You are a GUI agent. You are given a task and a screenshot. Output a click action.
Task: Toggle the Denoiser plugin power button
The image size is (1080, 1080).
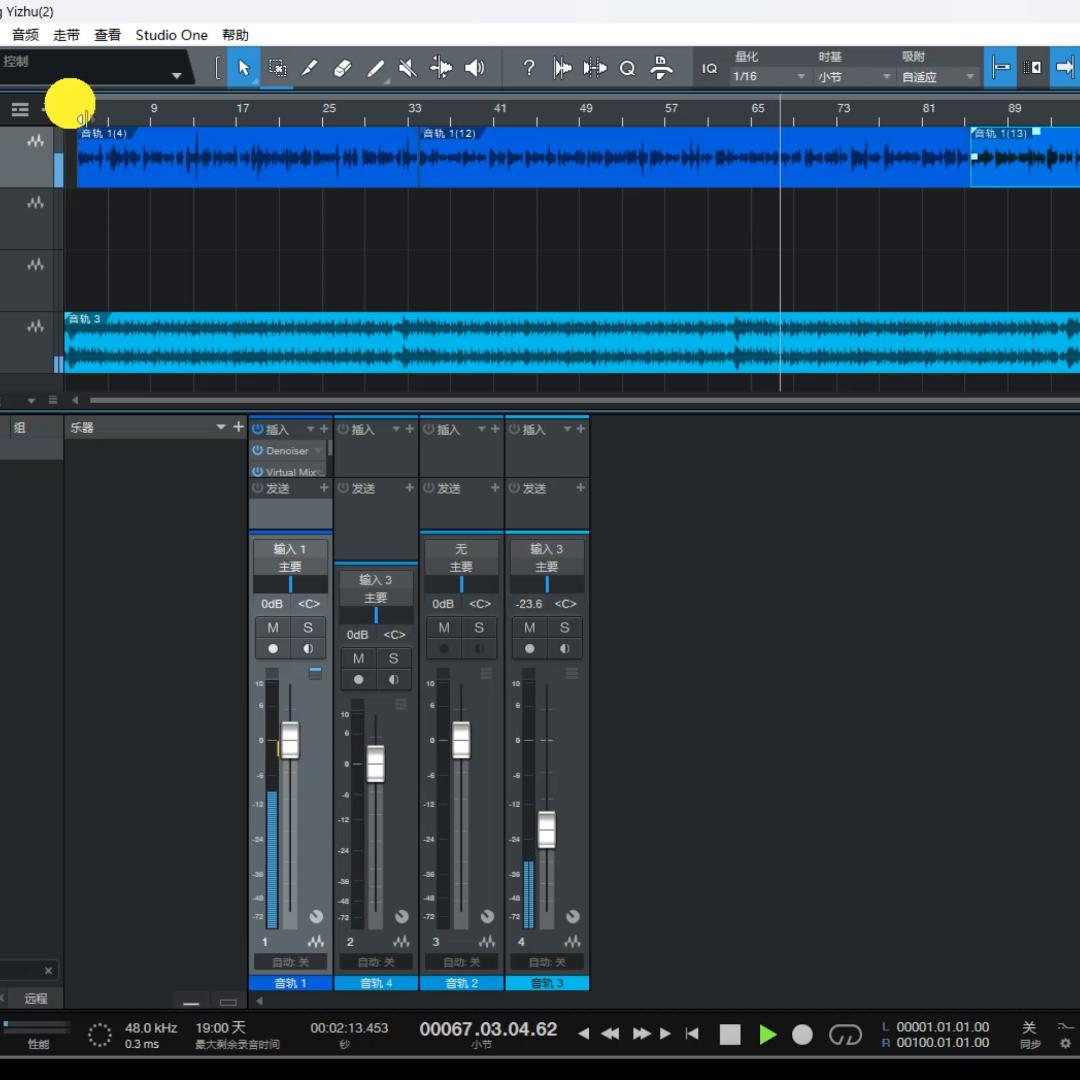click(x=258, y=451)
